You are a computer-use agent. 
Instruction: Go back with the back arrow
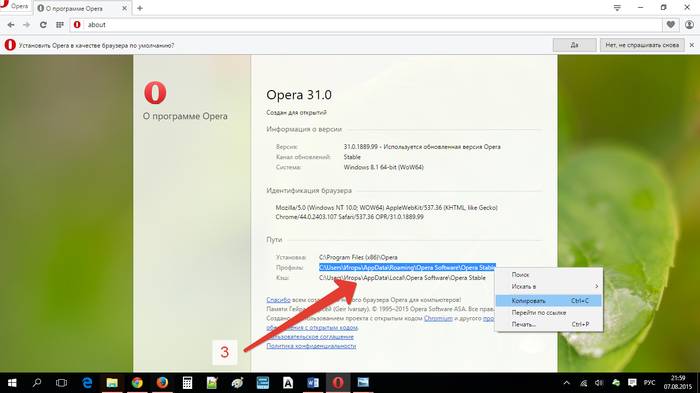tap(11, 25)
